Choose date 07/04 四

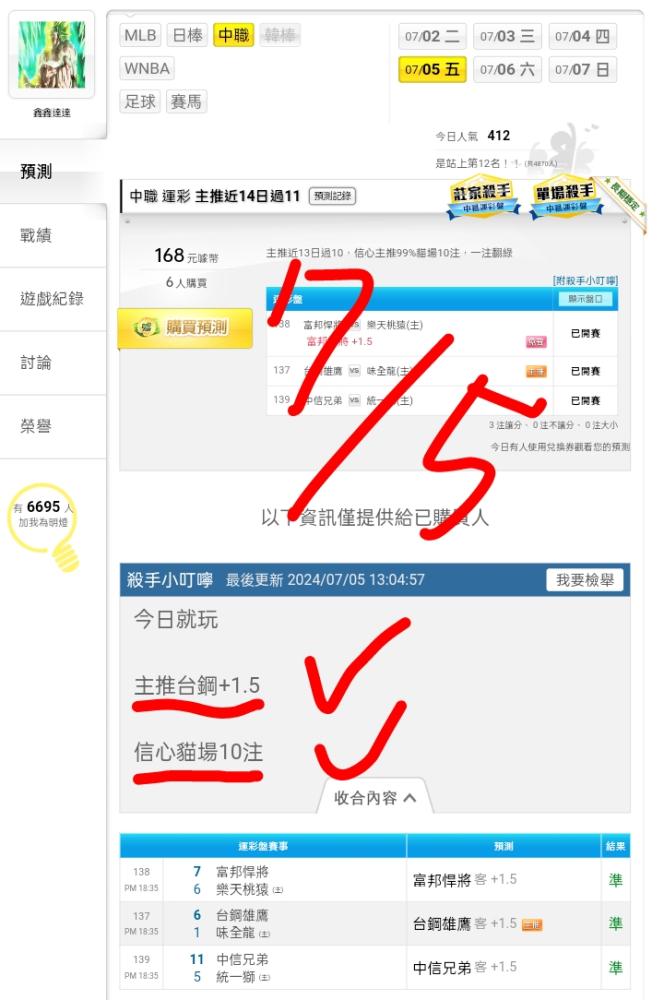point(582,36)
